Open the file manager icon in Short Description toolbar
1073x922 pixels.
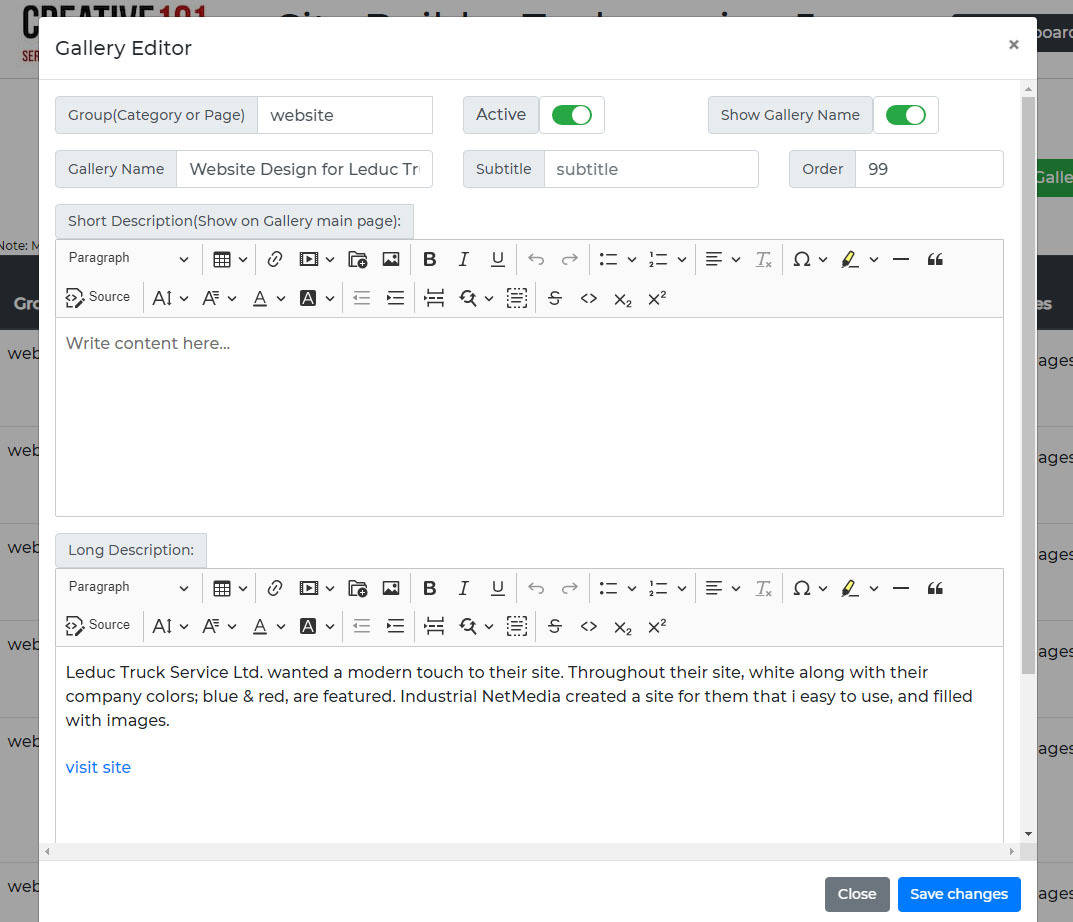(x=357, y=259)
